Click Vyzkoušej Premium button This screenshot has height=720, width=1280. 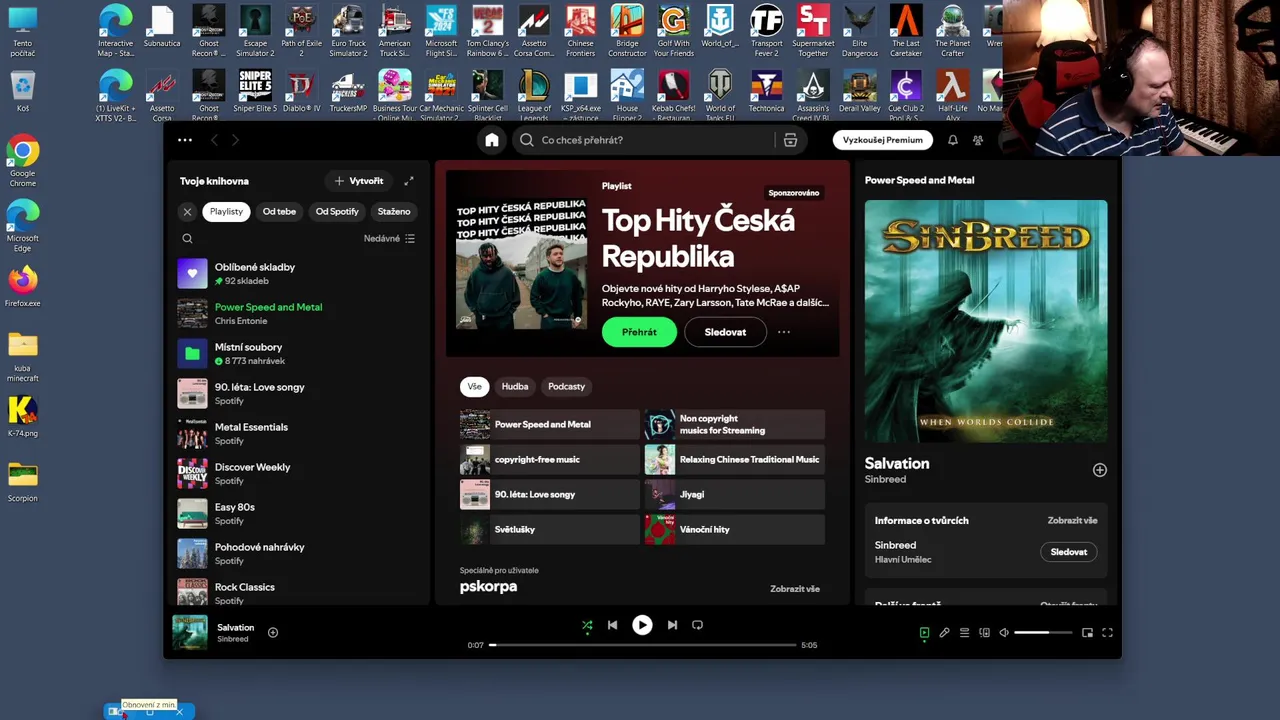pos(882,140)
